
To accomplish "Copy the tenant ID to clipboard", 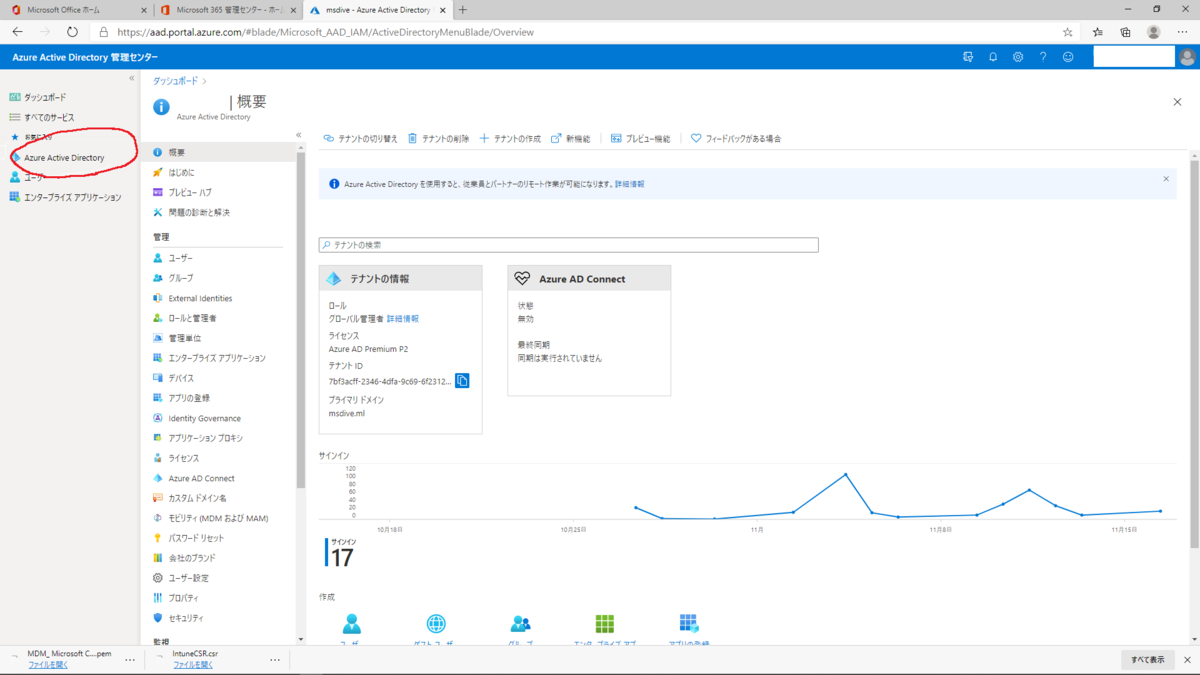I will pos(462,380).
